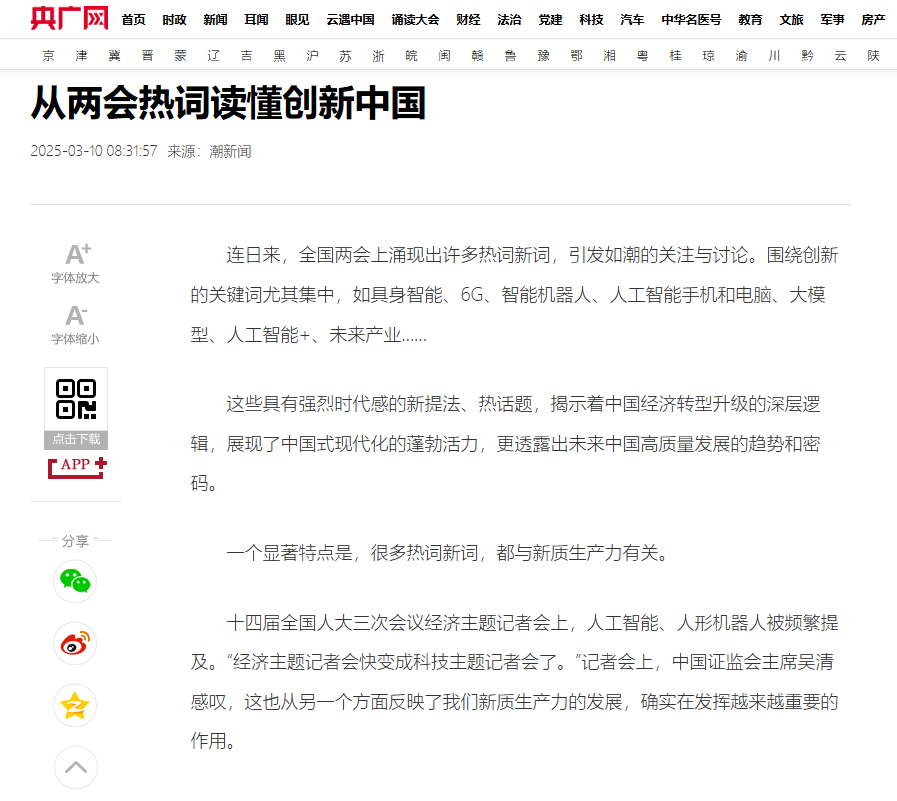Click the QR code download image
Viewport: 897px width, 801px height.
pos(76,398)
